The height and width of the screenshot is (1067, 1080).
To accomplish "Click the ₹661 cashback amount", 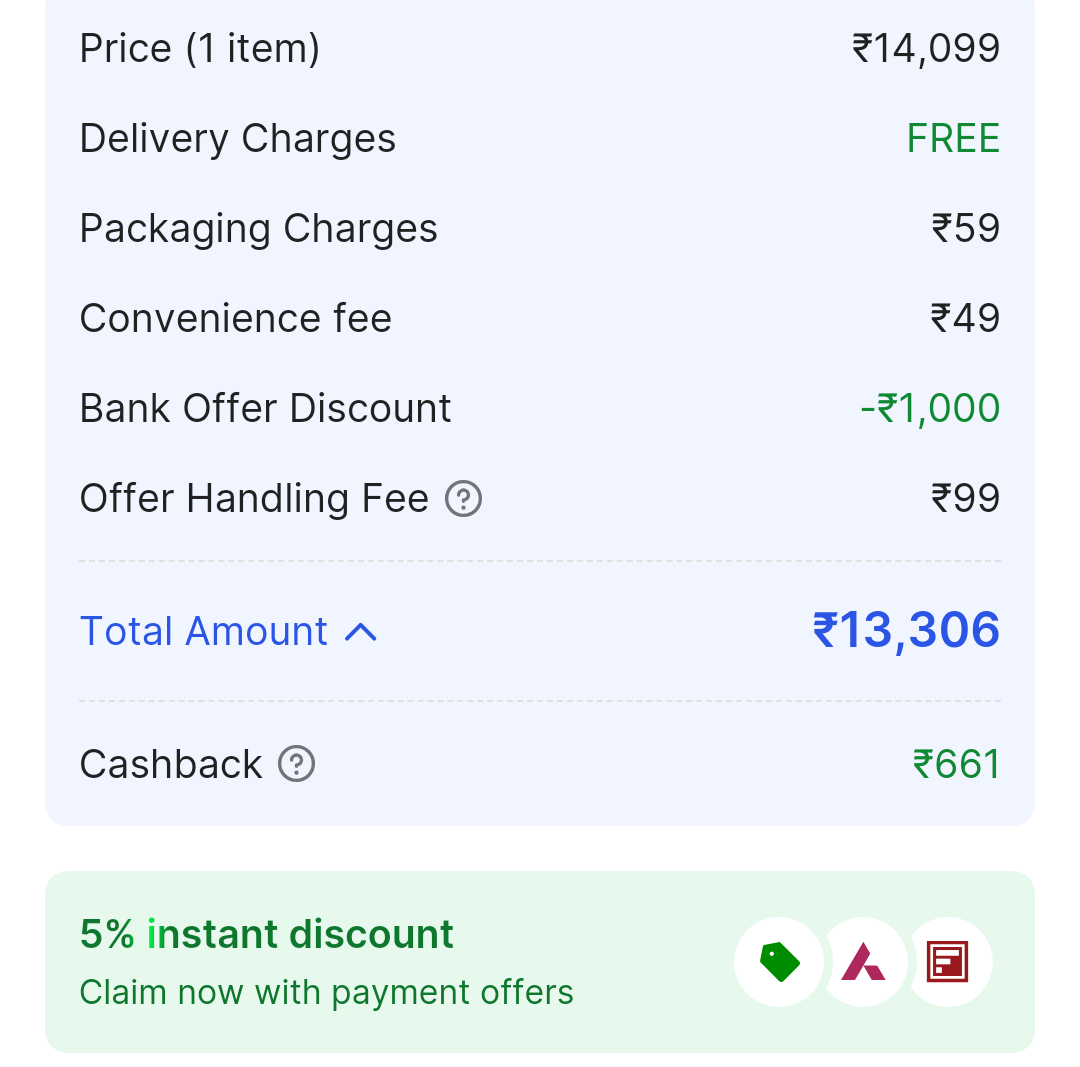I will coord(956,764).
